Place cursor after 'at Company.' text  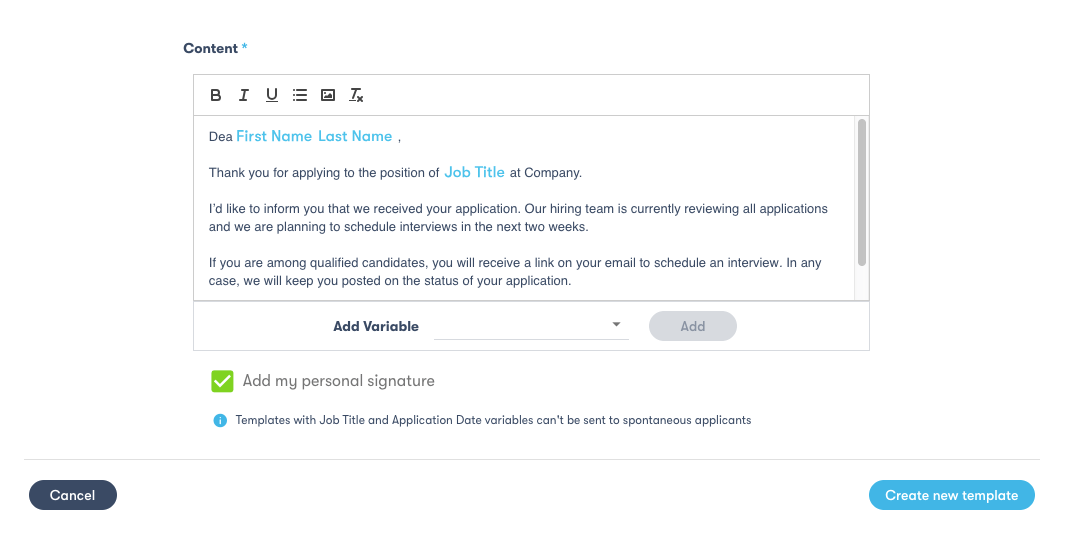(x=583, y=173)
